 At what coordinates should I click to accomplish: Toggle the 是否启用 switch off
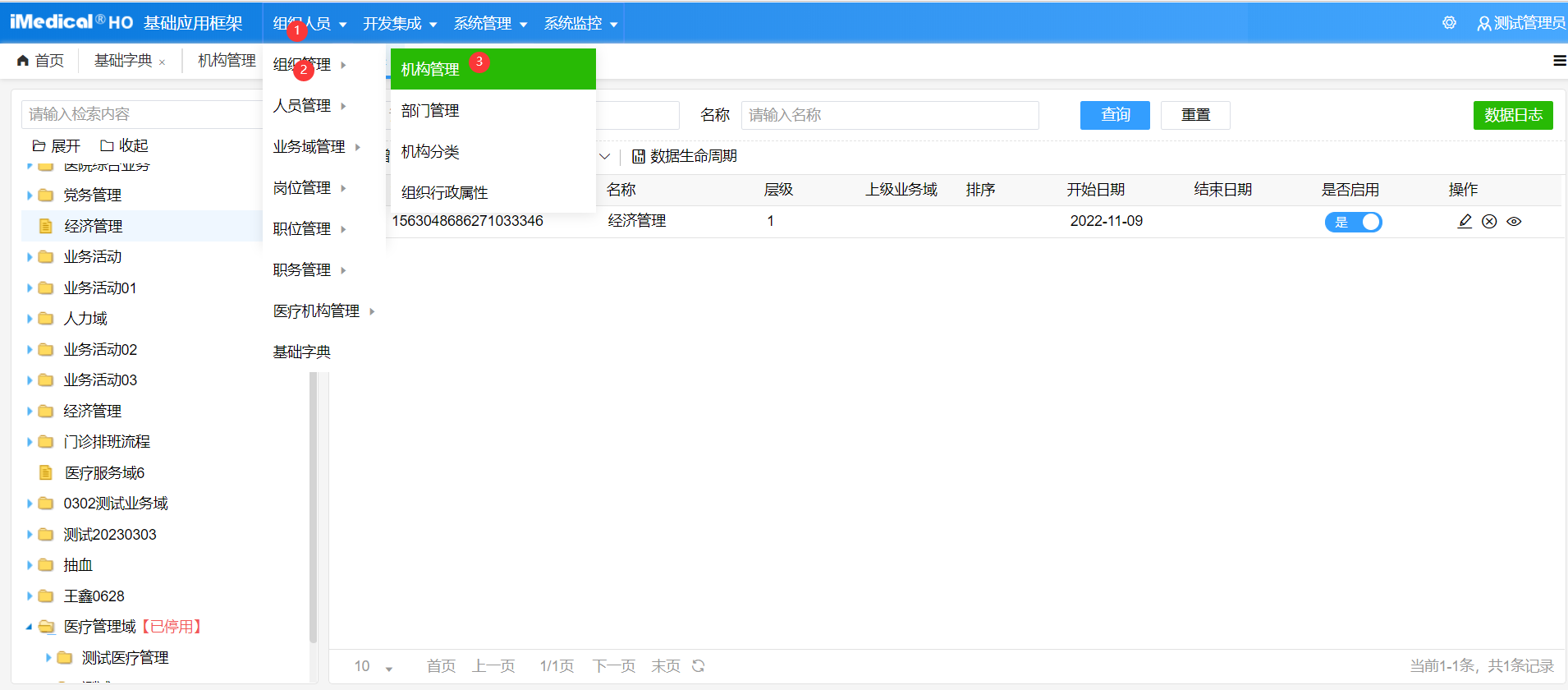(1353, 222)
